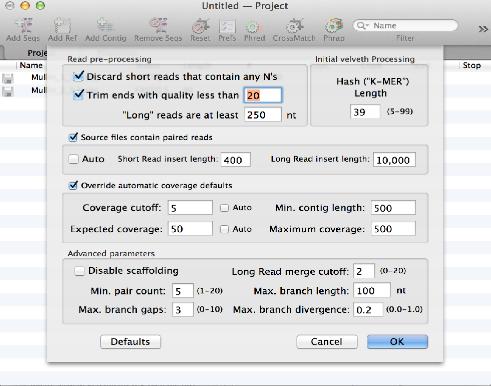This screenshot has width=491, height=386.
Task: Click the Long reads minimum length field
Action: (x=263, y=115)
